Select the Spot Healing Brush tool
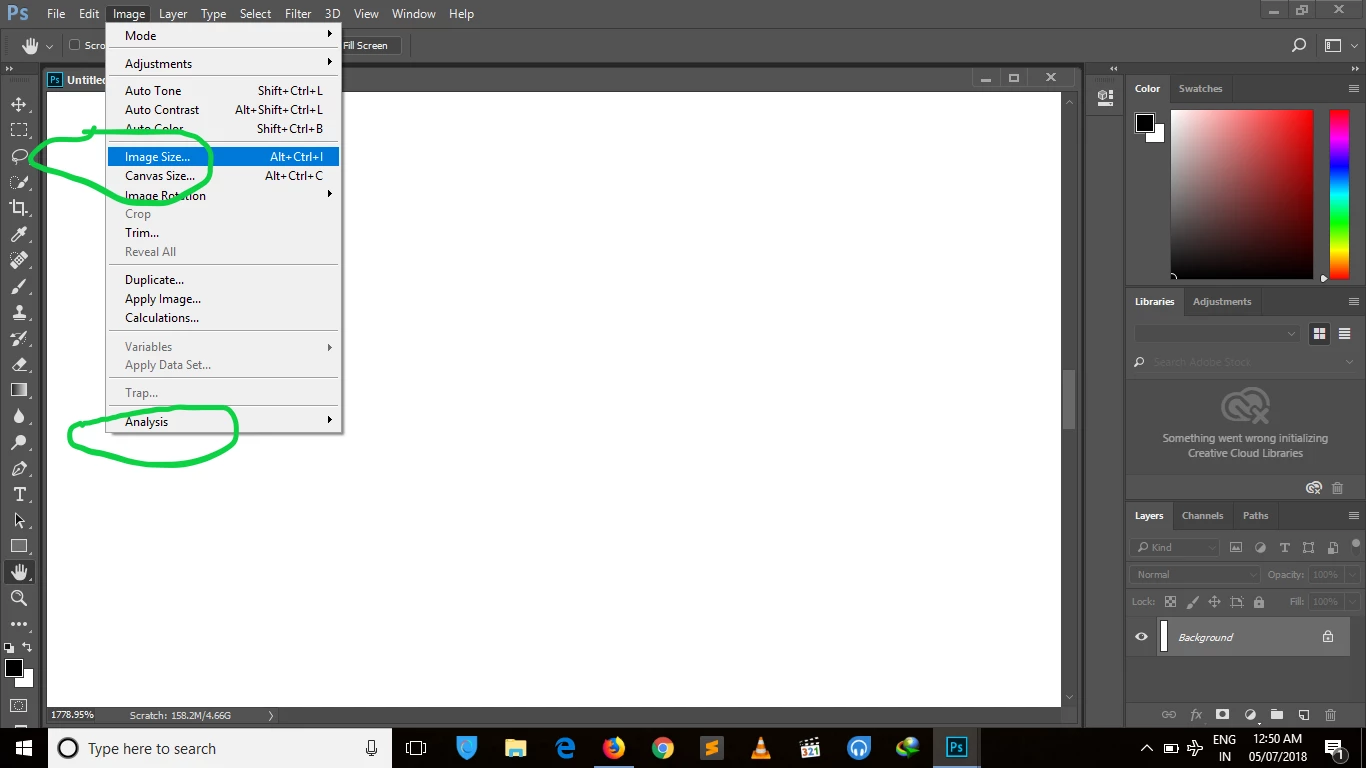 (x=19, y=260)
